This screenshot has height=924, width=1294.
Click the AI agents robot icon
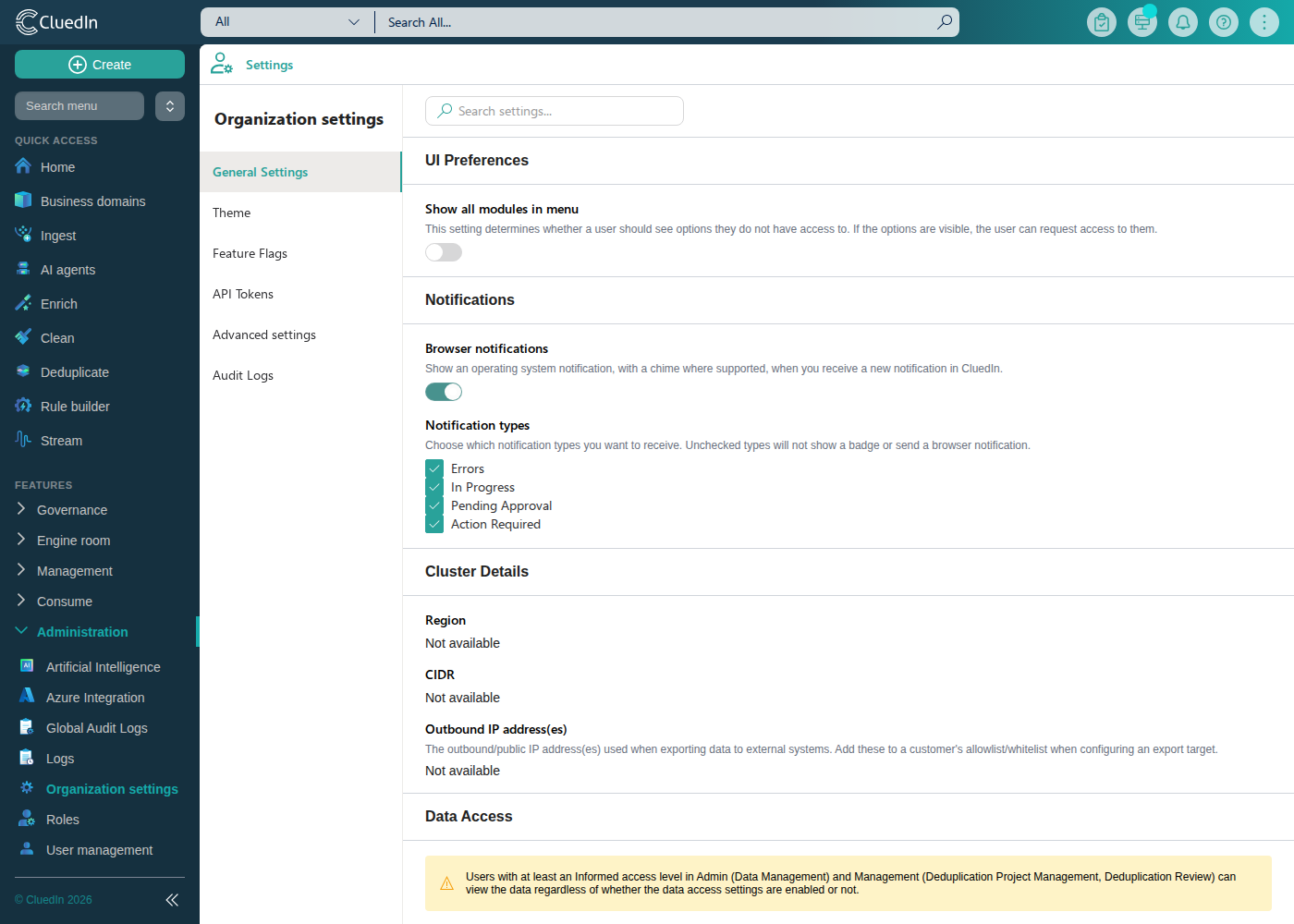pyautogui.click(x=23, y=269)
